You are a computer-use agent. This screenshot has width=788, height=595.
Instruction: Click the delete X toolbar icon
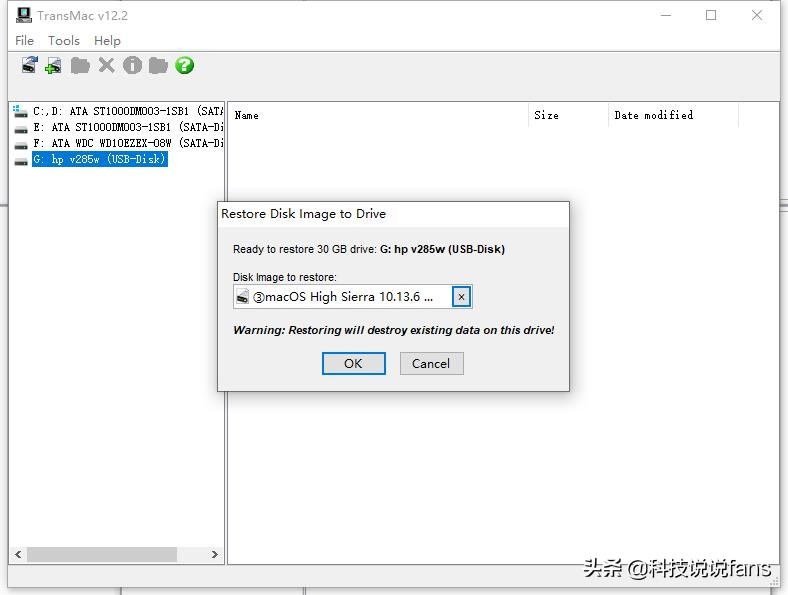tap(106, 65)
